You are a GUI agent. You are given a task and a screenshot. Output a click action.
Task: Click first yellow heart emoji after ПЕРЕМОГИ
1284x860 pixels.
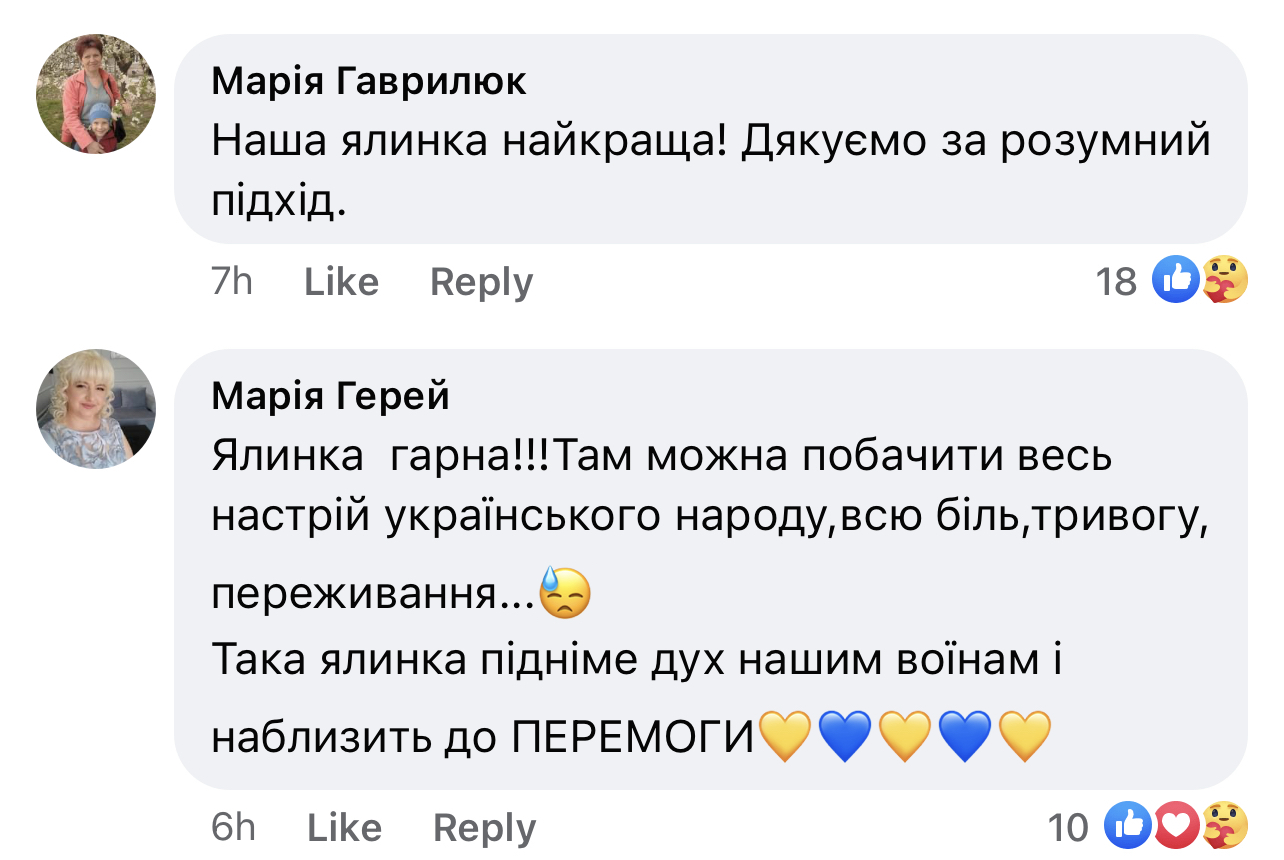point(786,735)
